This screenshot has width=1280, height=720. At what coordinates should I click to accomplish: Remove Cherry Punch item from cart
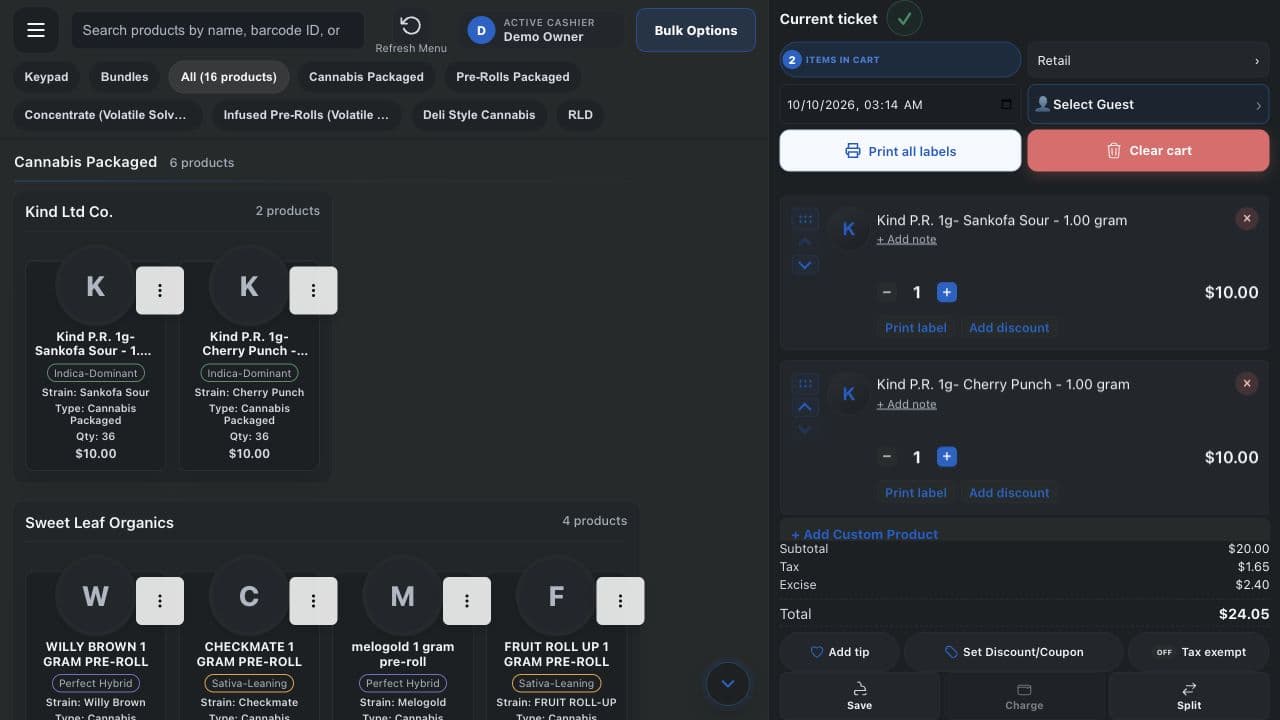click(x=1246, y=383)
